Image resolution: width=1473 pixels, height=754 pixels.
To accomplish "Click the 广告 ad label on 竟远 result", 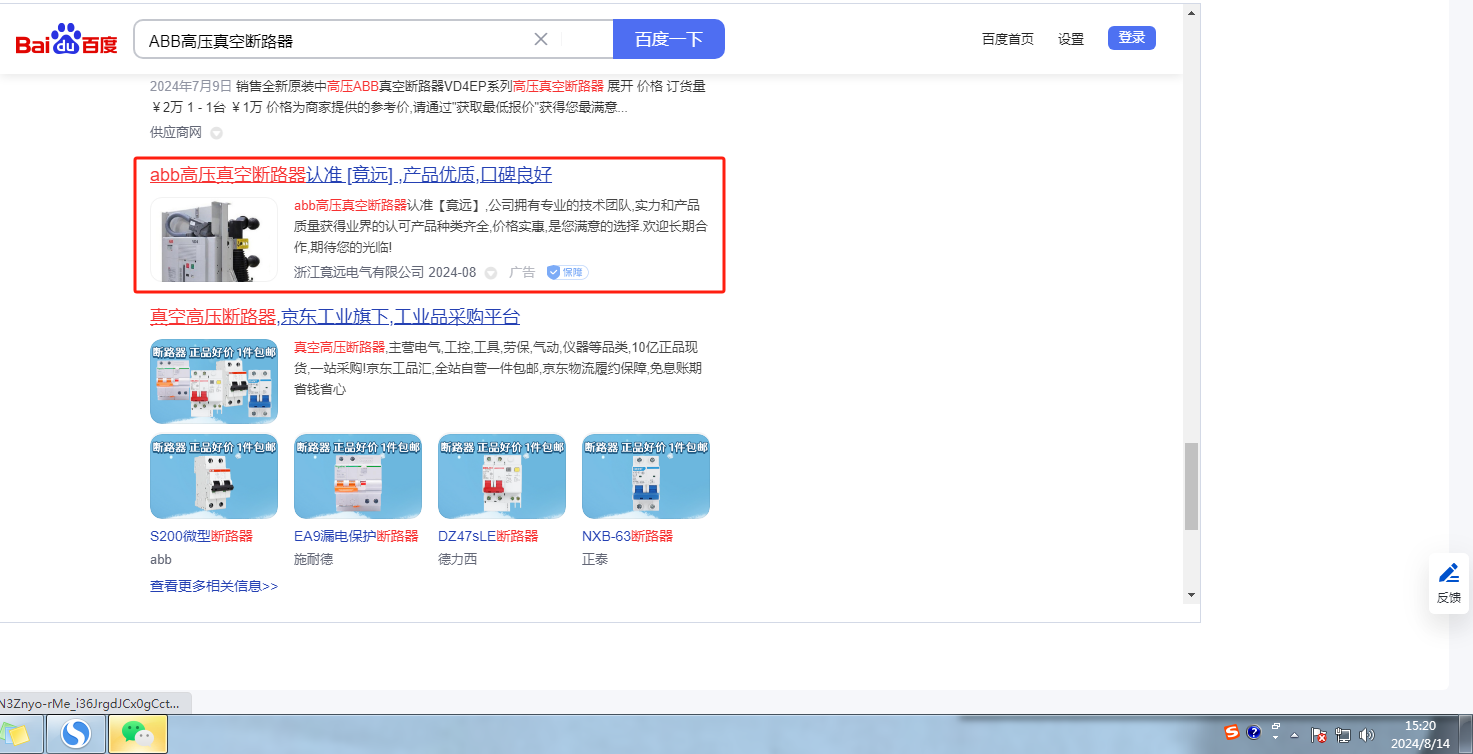I will pyautogui.click(x=522, y=272).
